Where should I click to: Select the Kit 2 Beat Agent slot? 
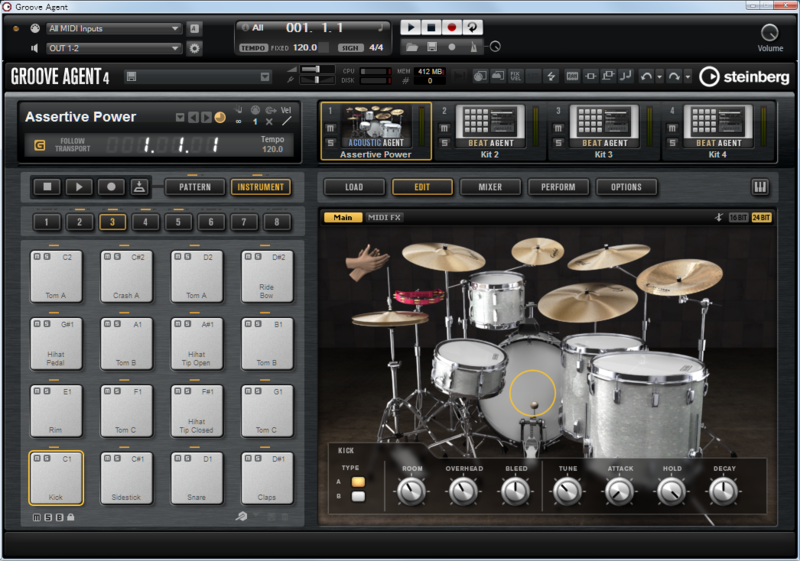tap(490, 131)
